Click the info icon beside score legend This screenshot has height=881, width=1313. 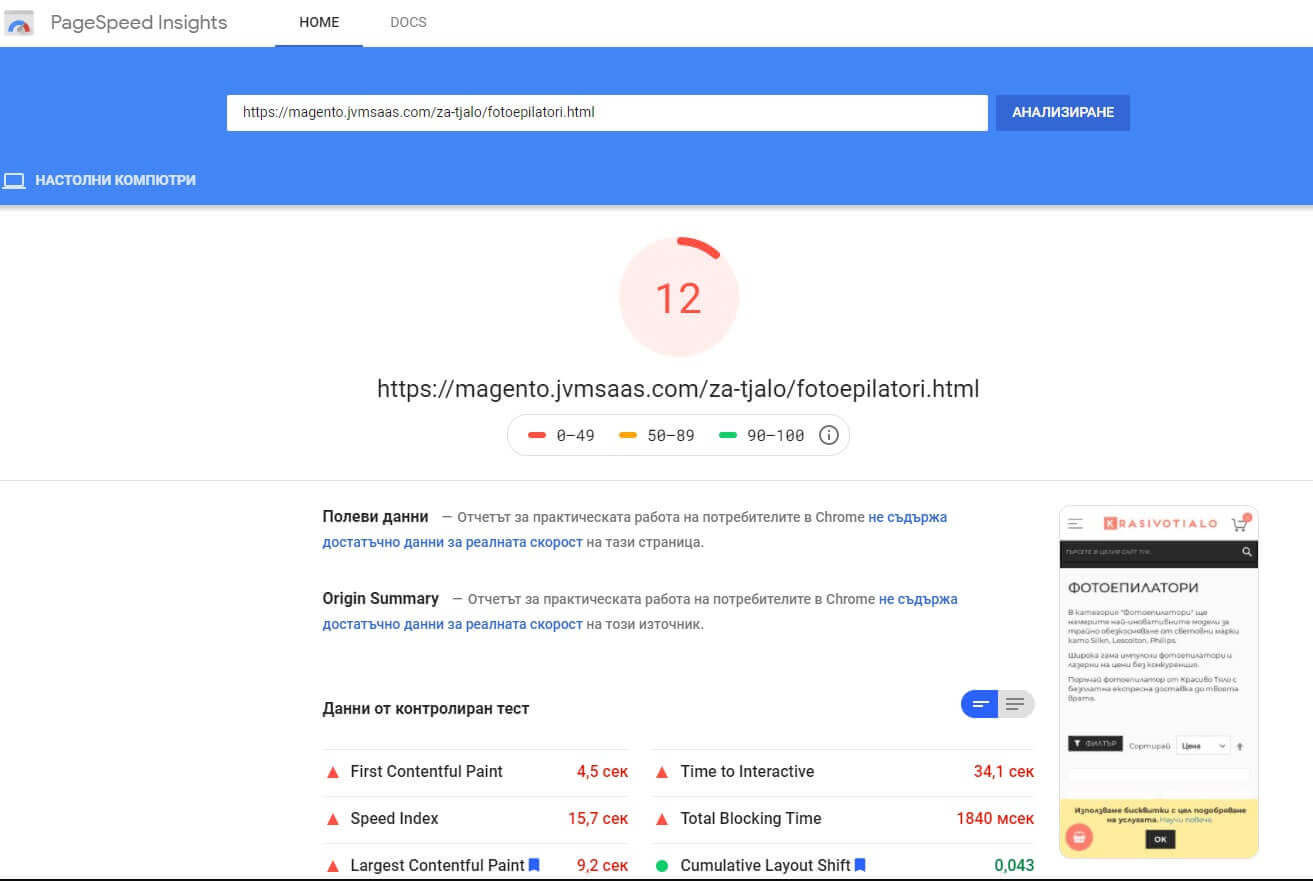828,436
